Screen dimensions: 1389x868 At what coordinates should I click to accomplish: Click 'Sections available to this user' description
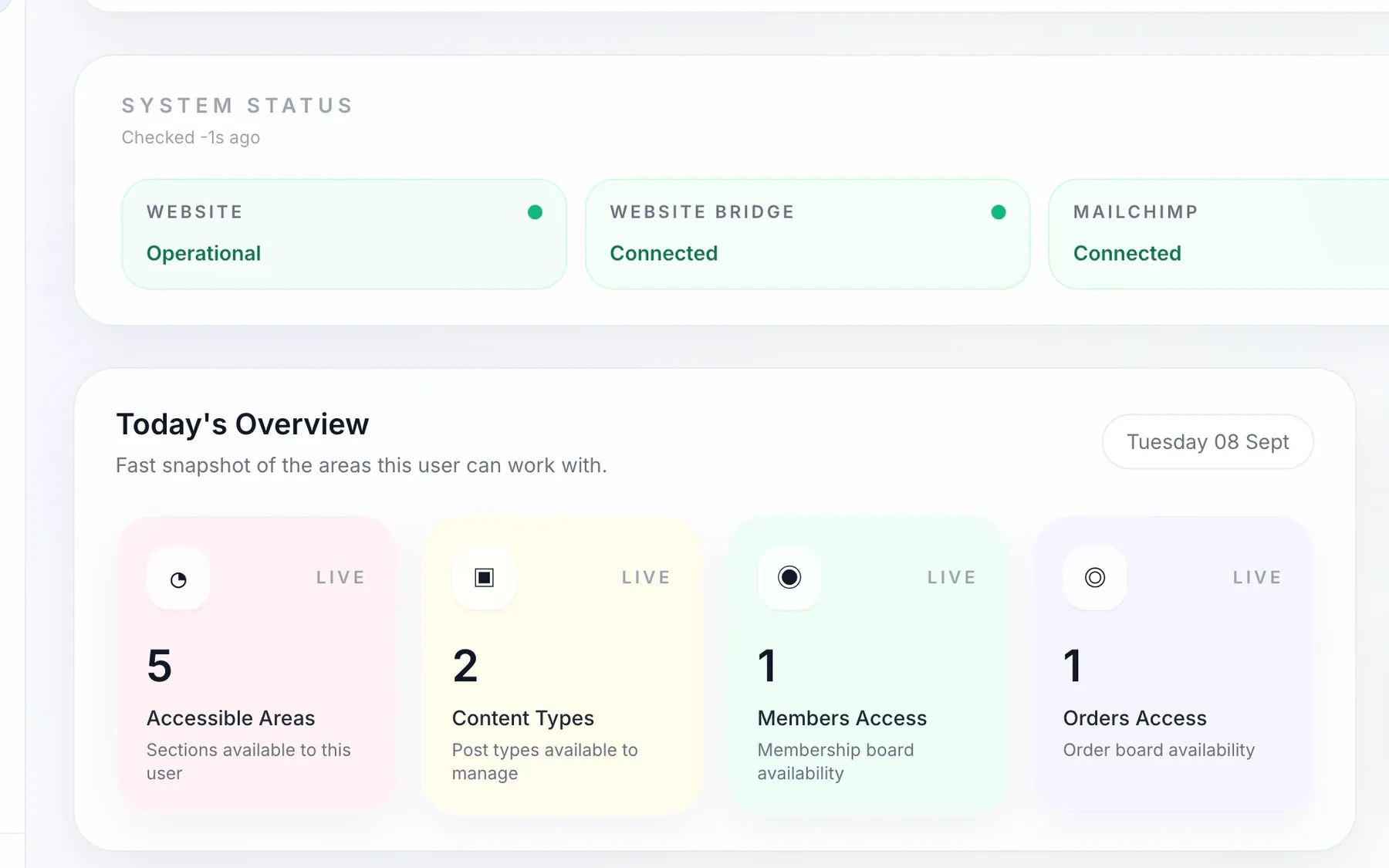click(248, 762)
